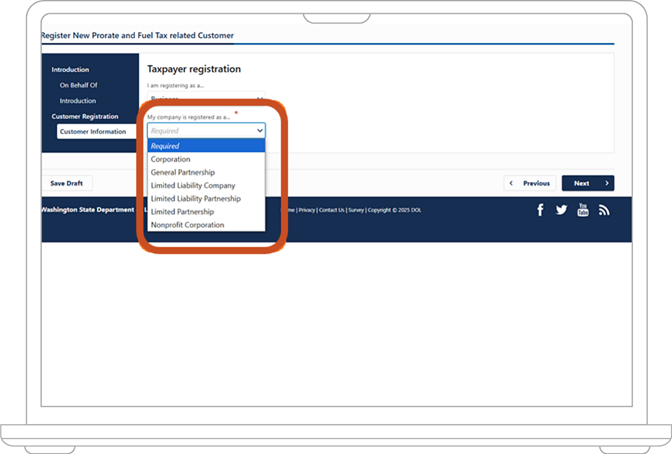Pick Nonprofit Corporation option

pos(206,225)
